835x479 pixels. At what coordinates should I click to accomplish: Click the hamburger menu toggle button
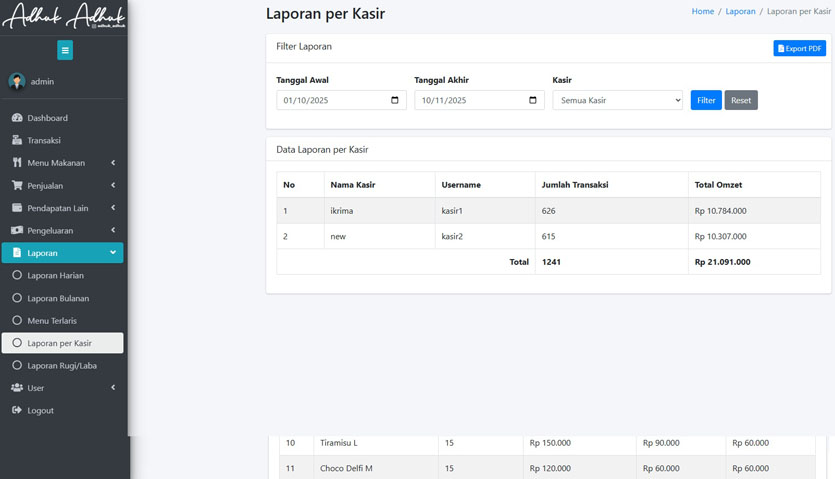click(65, 50)
